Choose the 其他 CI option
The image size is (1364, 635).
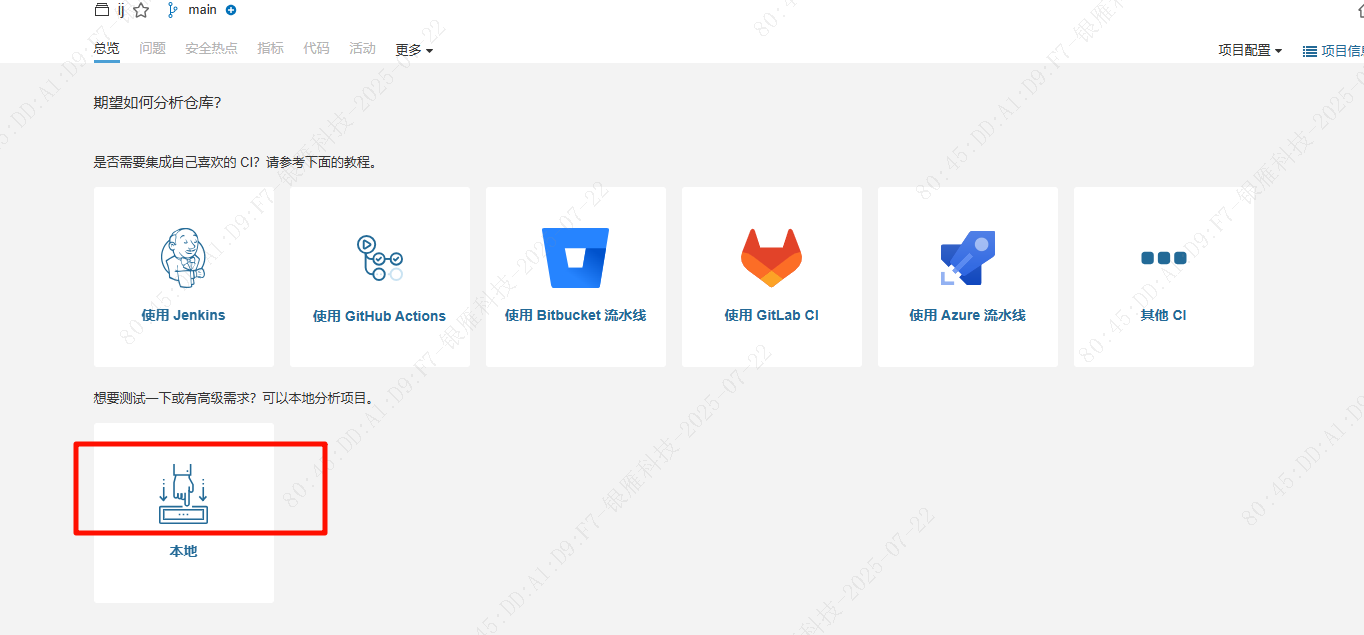(x=1163, y=315)
